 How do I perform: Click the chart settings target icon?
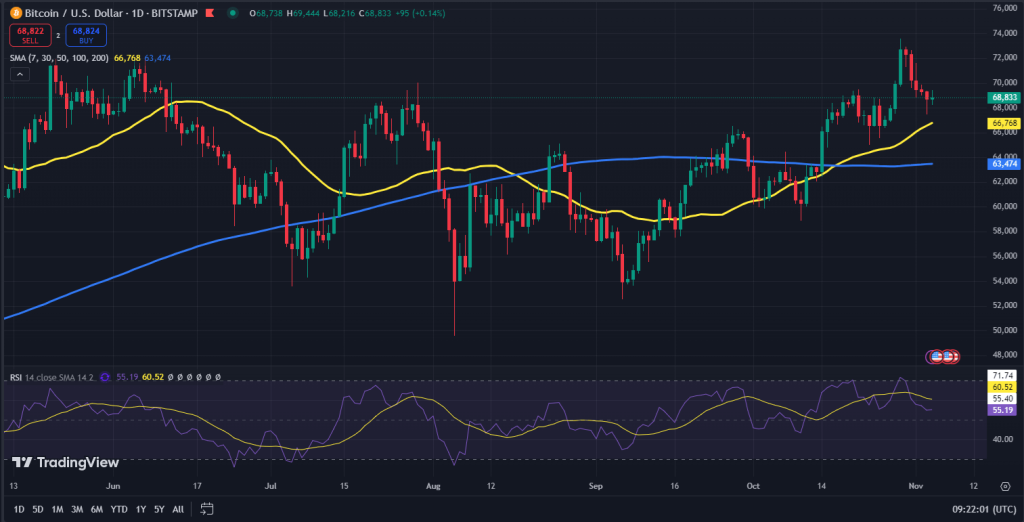pyautogui.click(x=1005, y=486)
